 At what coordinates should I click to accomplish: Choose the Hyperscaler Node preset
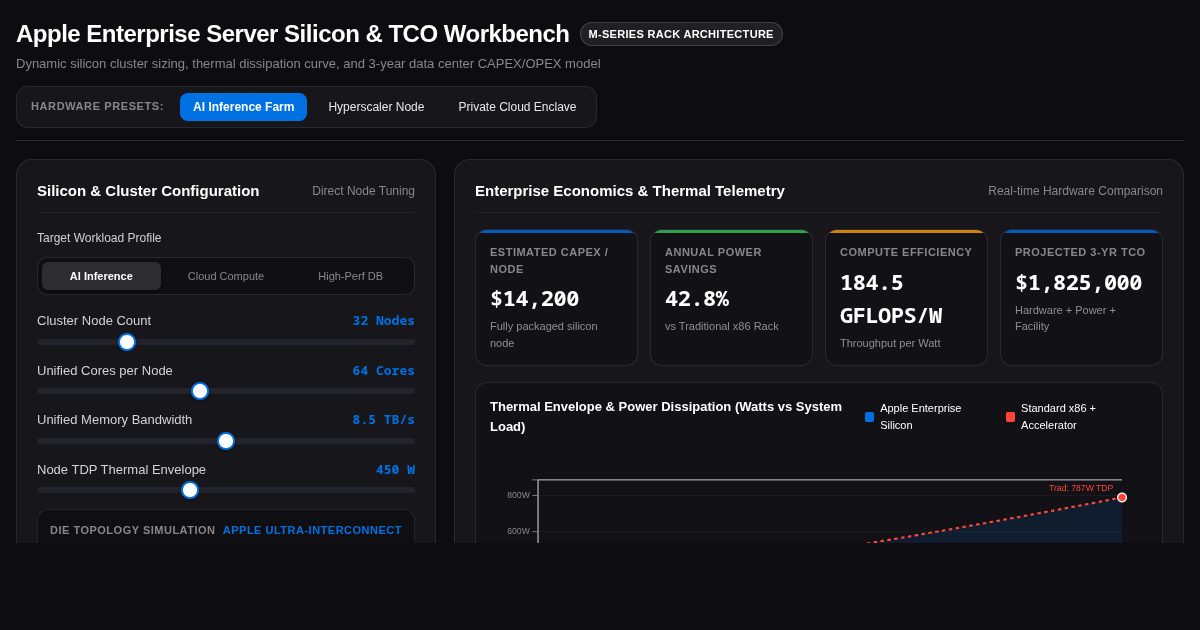click(376, 107)
